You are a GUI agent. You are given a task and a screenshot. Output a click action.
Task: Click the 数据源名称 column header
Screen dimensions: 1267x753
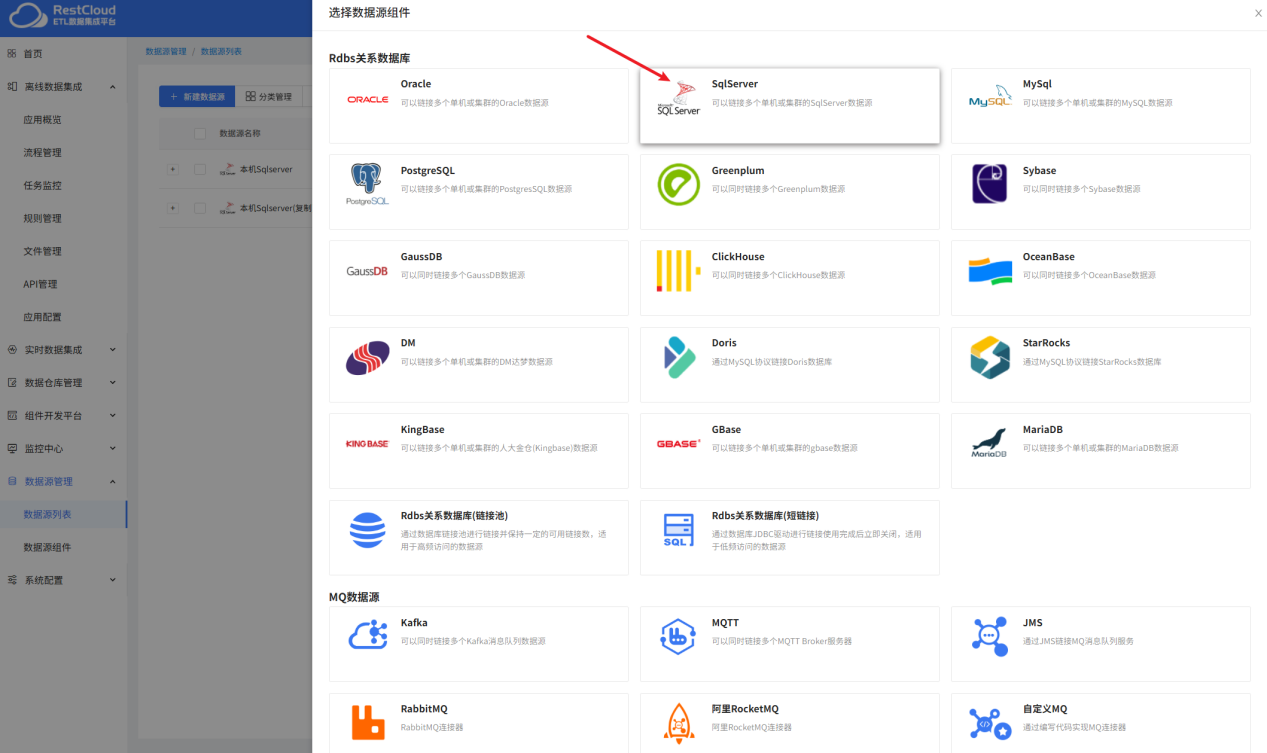pos(240,133)
